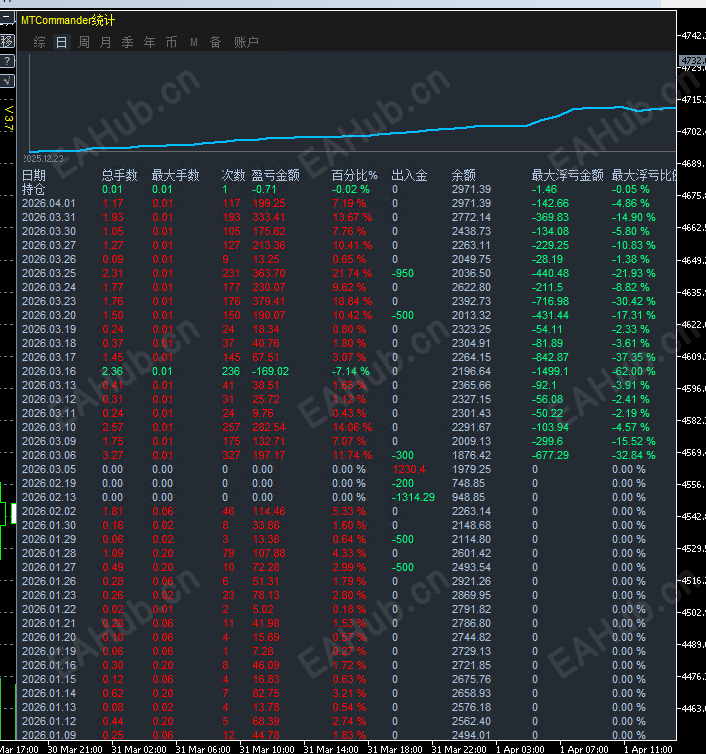Click the 百分比% column header
Screen dimensions: 706x754
(355, 175)
